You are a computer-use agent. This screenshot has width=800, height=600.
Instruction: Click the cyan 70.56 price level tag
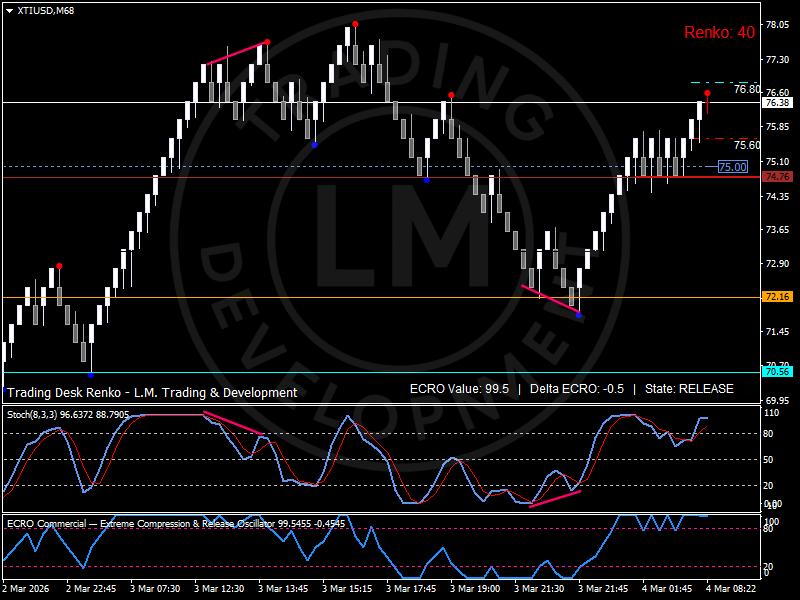[777, 372]
